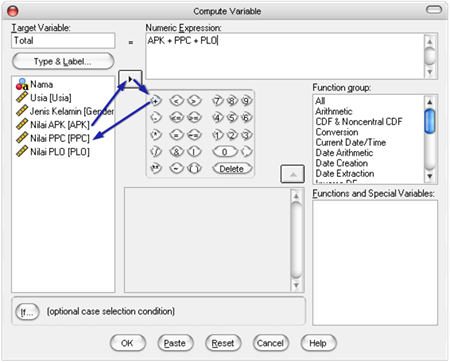Click keypad digit 7
Viewport: 450px width, 363px height.
tap(218, 100)
